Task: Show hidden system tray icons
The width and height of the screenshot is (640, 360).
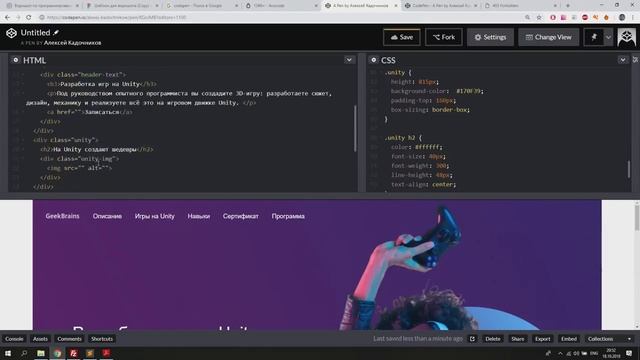Action: 560,353
